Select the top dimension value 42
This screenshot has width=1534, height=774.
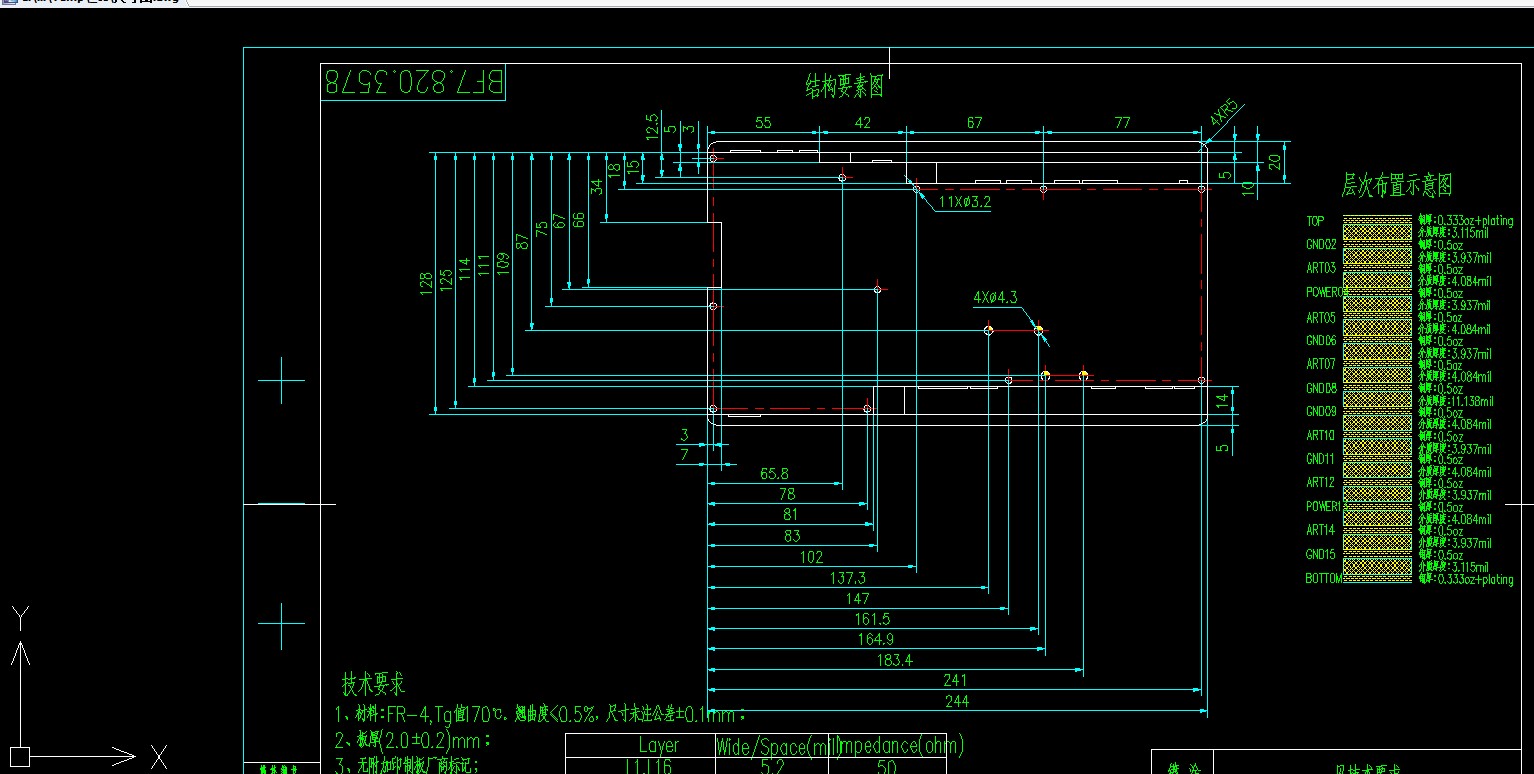(x=862, y=123)
